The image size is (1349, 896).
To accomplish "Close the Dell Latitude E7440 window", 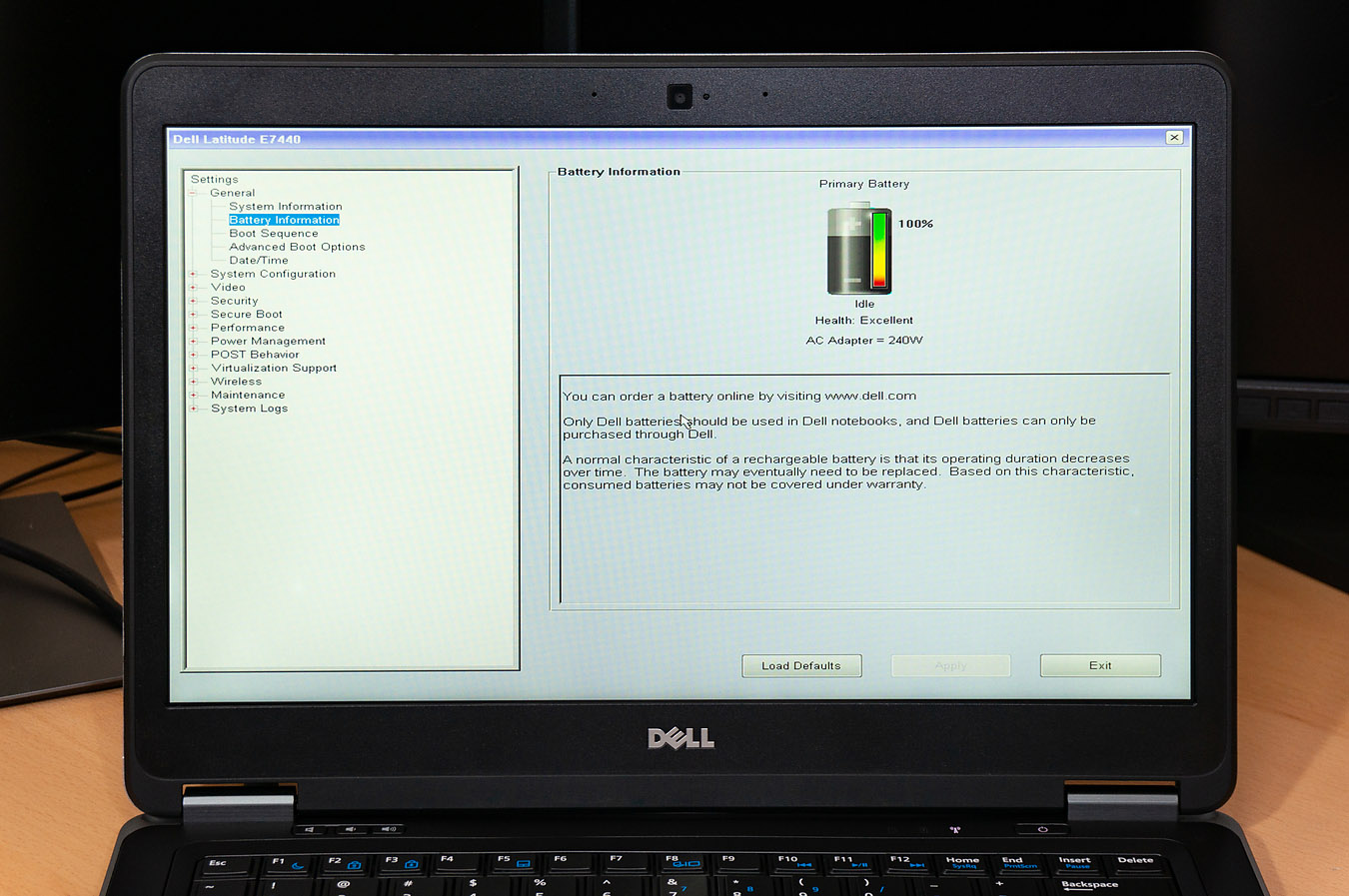I will [x=1174, y=138].
